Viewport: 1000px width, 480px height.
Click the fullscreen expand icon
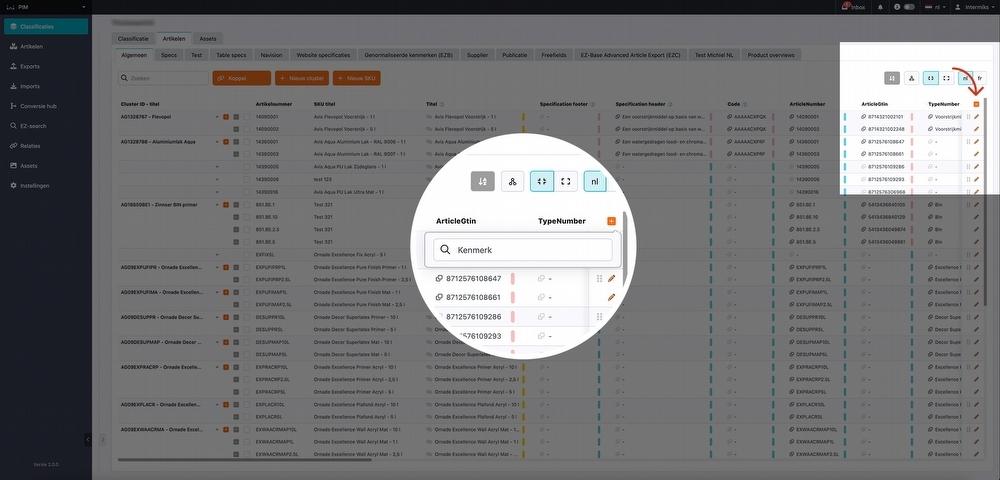tap(566, 181)
